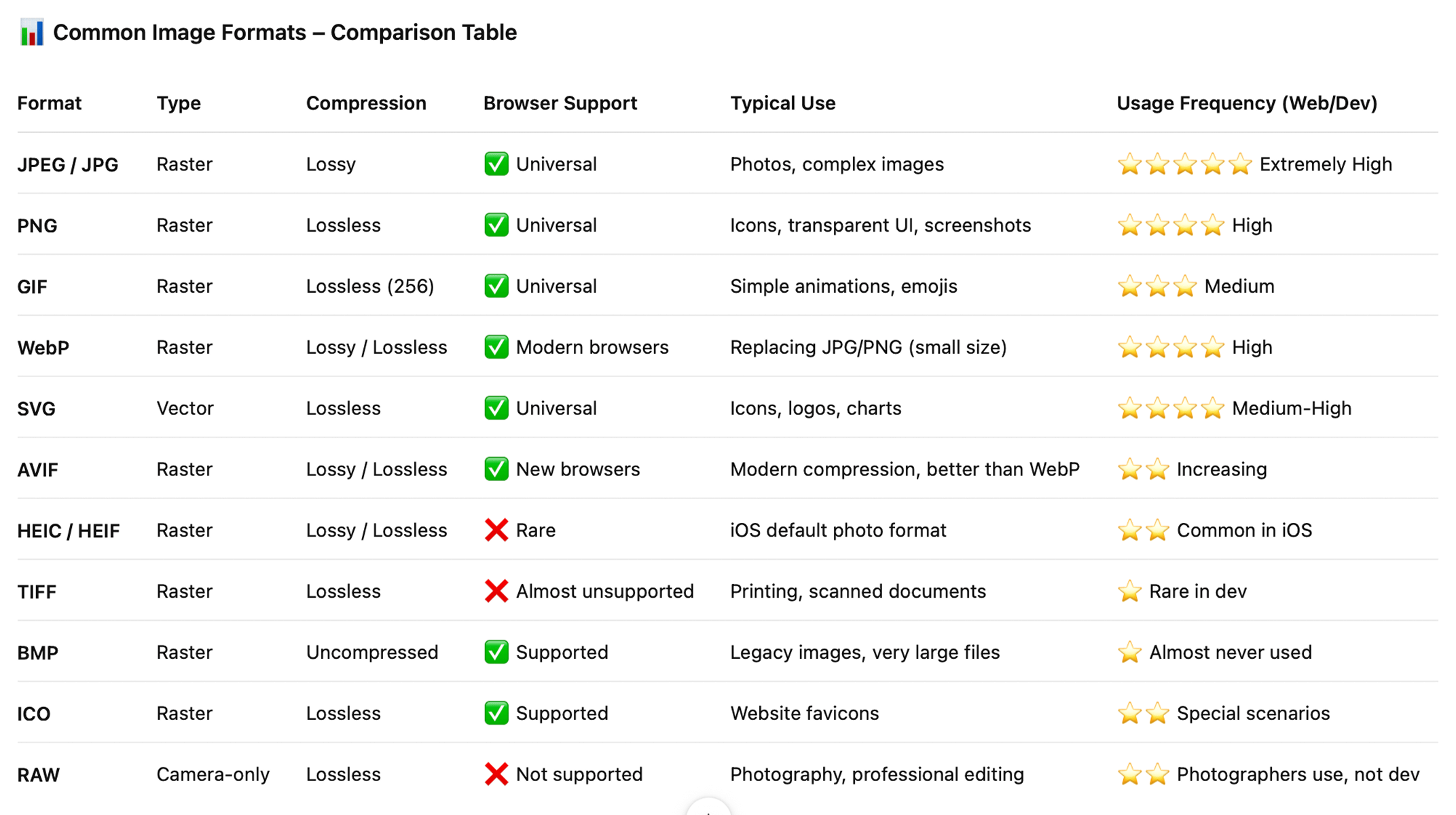1456x815 pixels.
Task: Click the Format column header
Action: [49, 103]
